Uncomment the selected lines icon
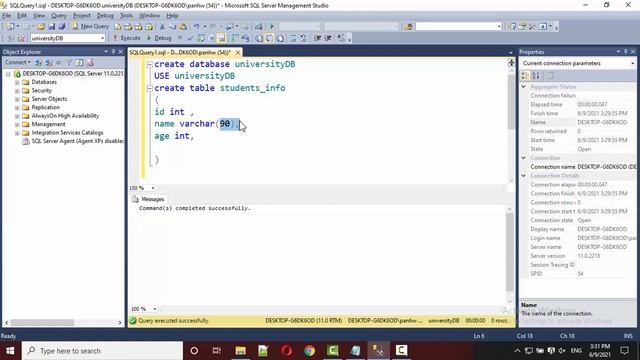This screenshot has width=640, height=360. click(303, 38)
